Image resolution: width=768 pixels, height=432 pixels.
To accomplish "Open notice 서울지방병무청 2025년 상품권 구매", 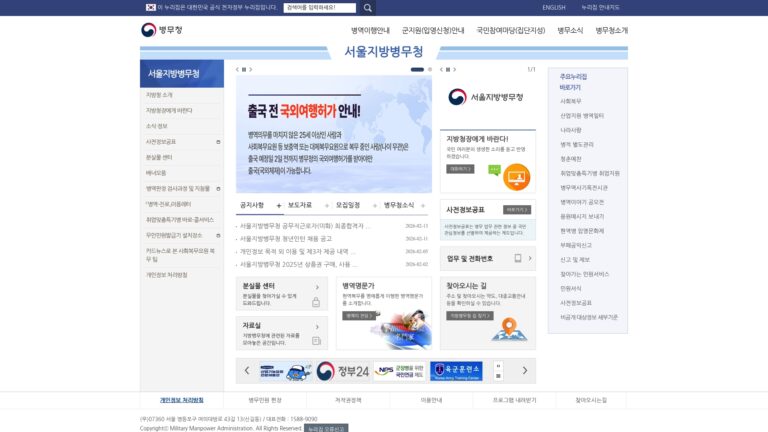I will click(298, 264).
